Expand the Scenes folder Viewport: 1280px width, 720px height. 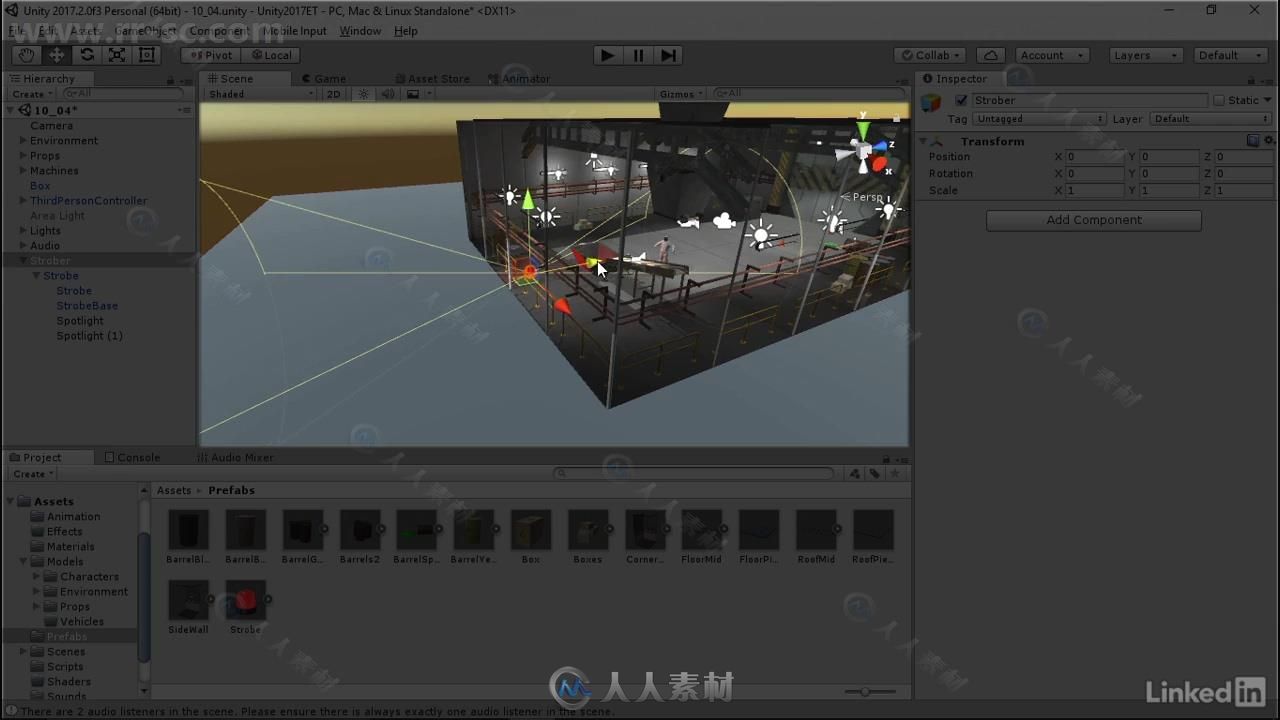[23, 652]
